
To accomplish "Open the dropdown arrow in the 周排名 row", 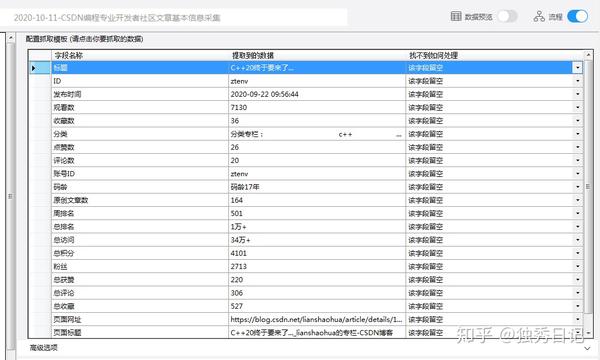I will 577,213.
